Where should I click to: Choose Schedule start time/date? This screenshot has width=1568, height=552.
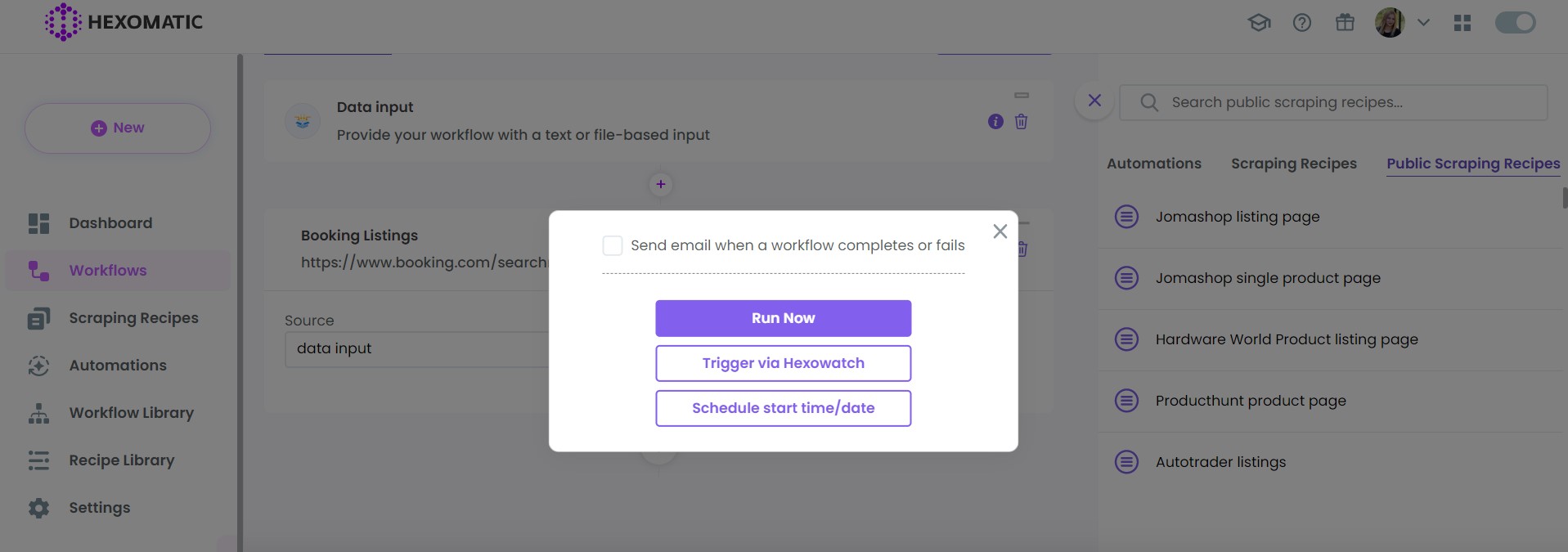(782, 407)
